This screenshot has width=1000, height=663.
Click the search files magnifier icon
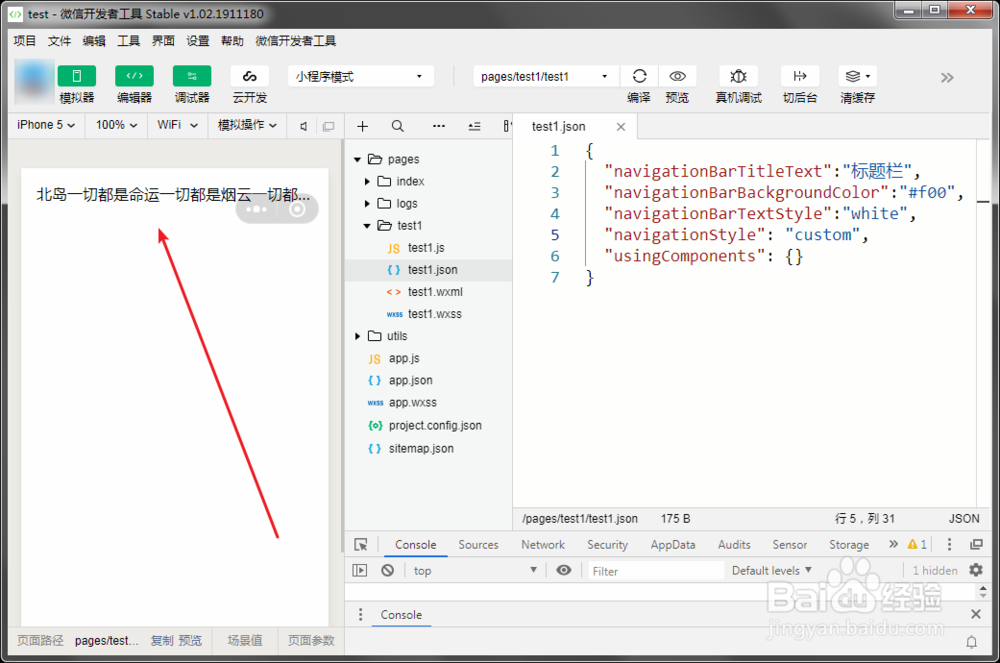point(397,126)
